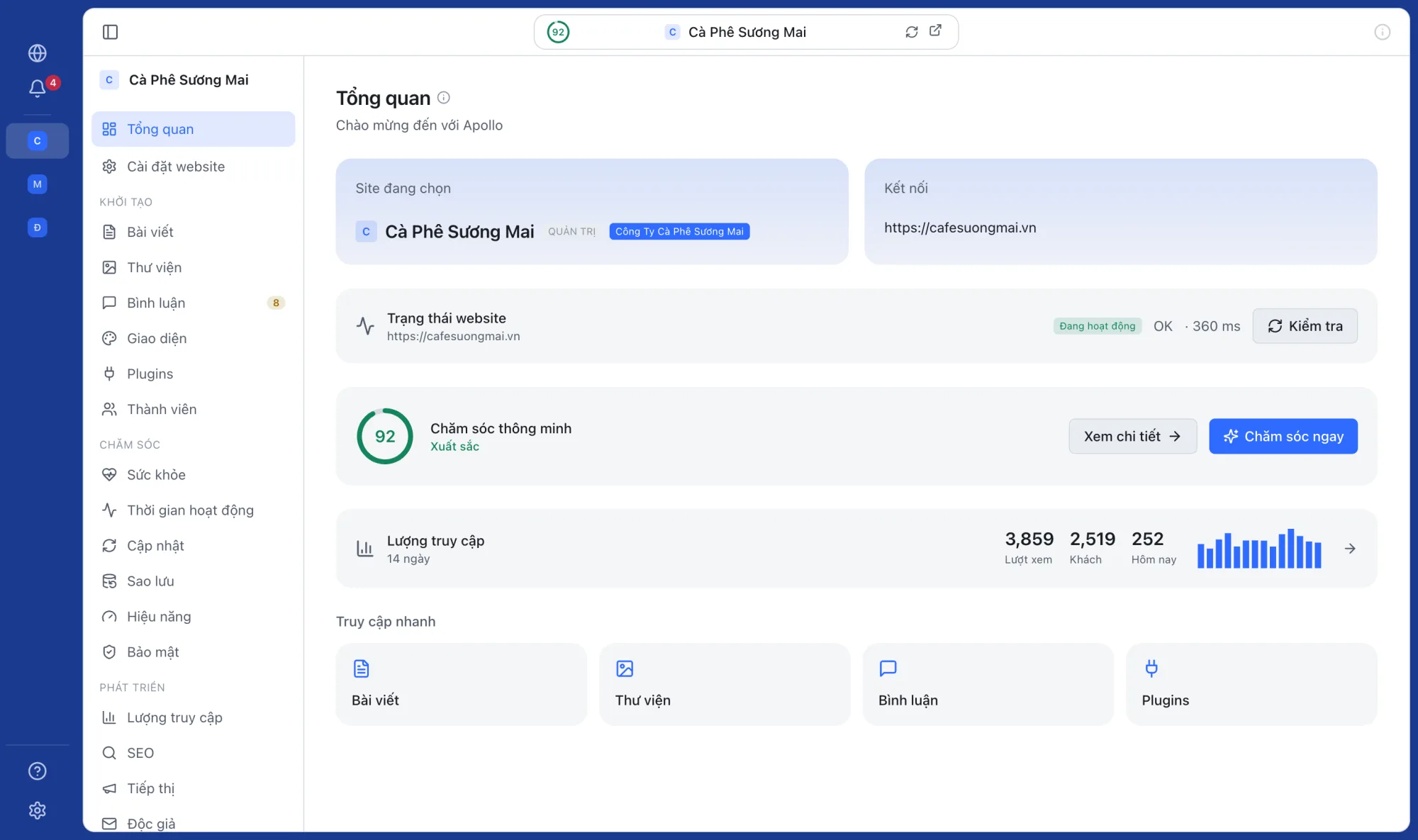Image resolution: width=1418 pixels, height=840 pixels.
Task: Click the Bình luận count badge 8
Action: pos(276,303)
